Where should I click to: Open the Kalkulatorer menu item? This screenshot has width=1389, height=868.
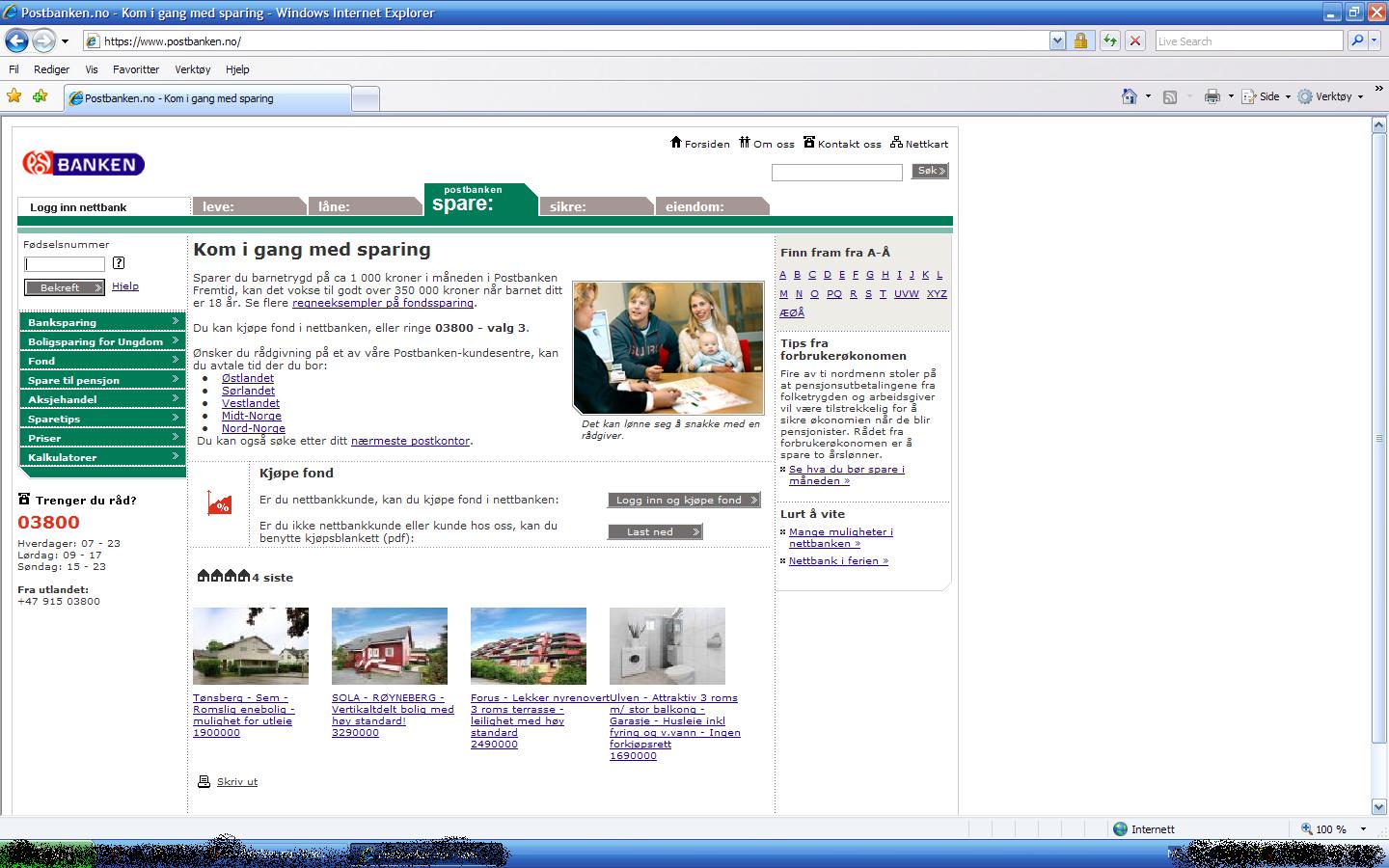[x=102, y=456]
